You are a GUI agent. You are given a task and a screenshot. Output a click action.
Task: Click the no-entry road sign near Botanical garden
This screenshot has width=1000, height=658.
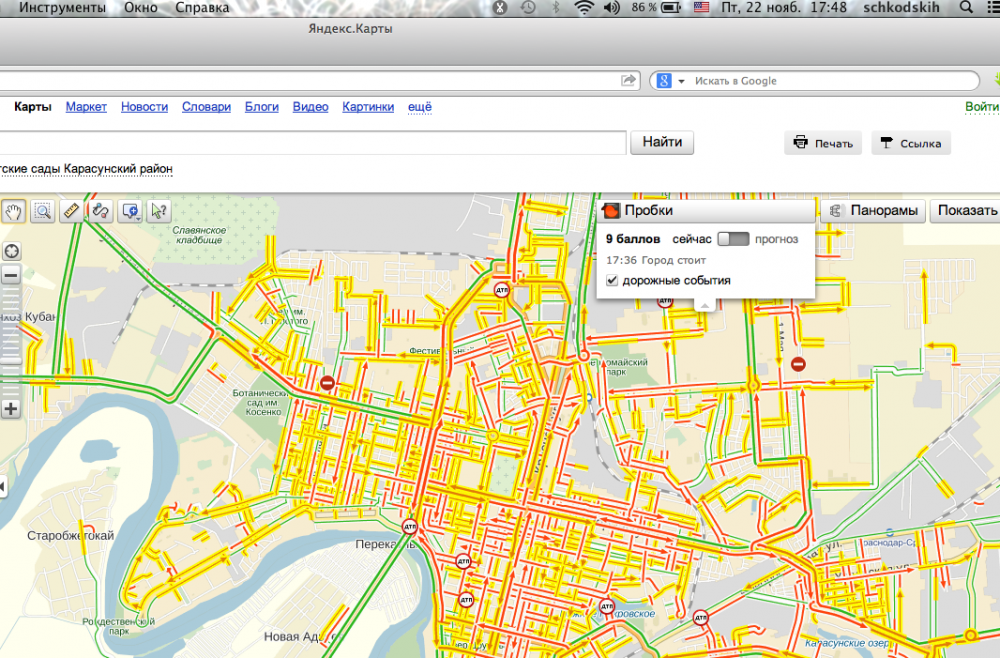327,382
